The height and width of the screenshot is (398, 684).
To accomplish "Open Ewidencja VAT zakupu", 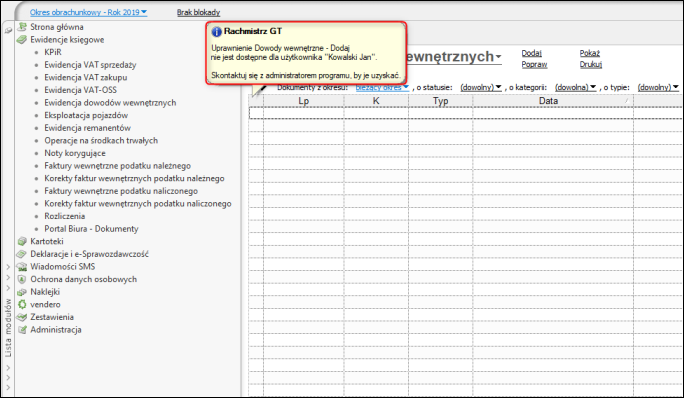I will [x=86, y=77].
